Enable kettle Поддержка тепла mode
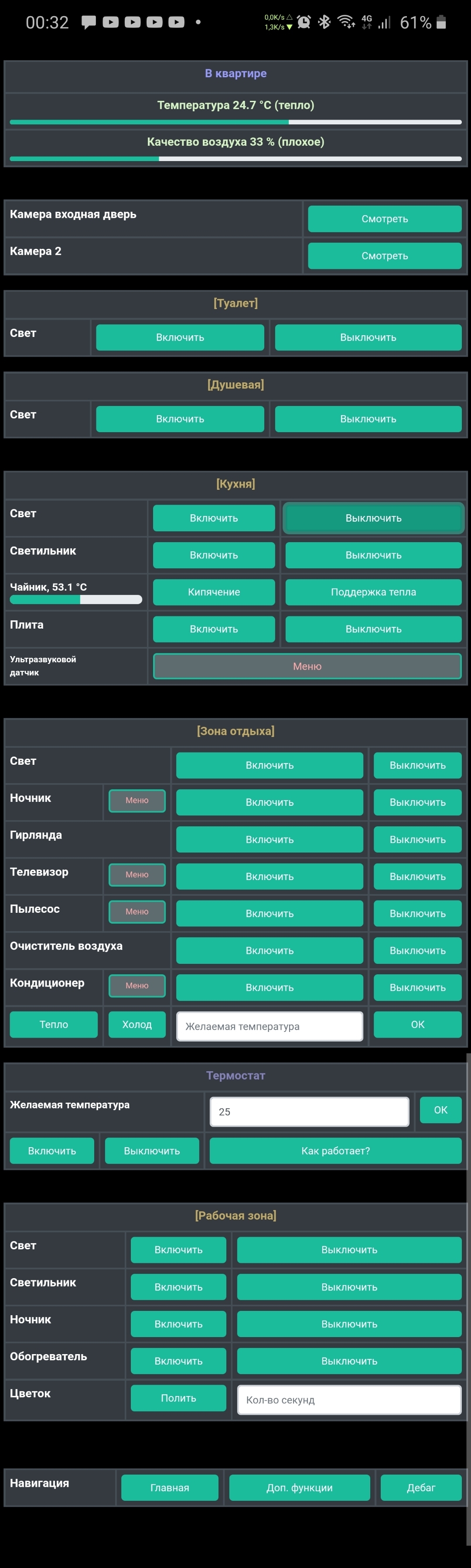The height and width of the screenshot is (1568, 471). click(x=374, y=591)
